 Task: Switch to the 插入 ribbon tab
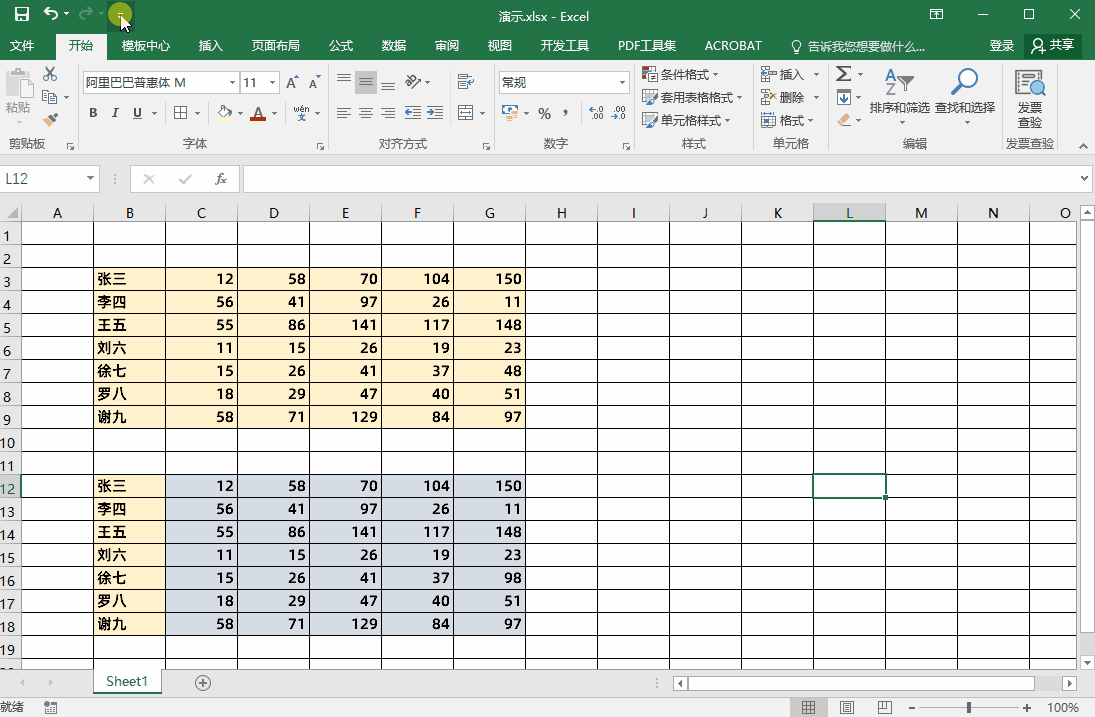[210, 45]
